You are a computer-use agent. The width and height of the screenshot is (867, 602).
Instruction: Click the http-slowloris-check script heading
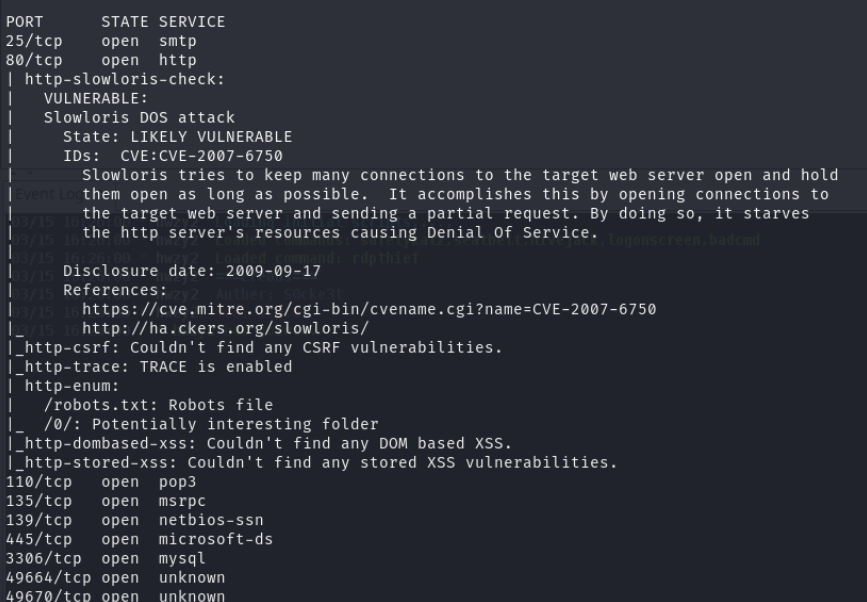click(x=124, y=79)
